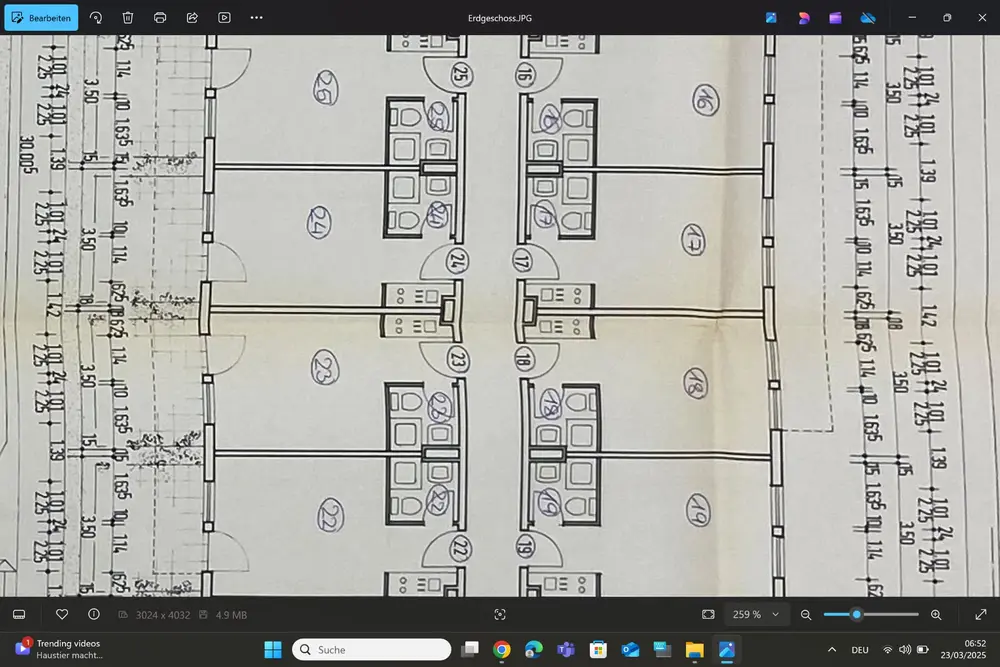Open Microsoft Teams from the taskbar
This screenshot has width=1000, height=667.
coord(566,650)
